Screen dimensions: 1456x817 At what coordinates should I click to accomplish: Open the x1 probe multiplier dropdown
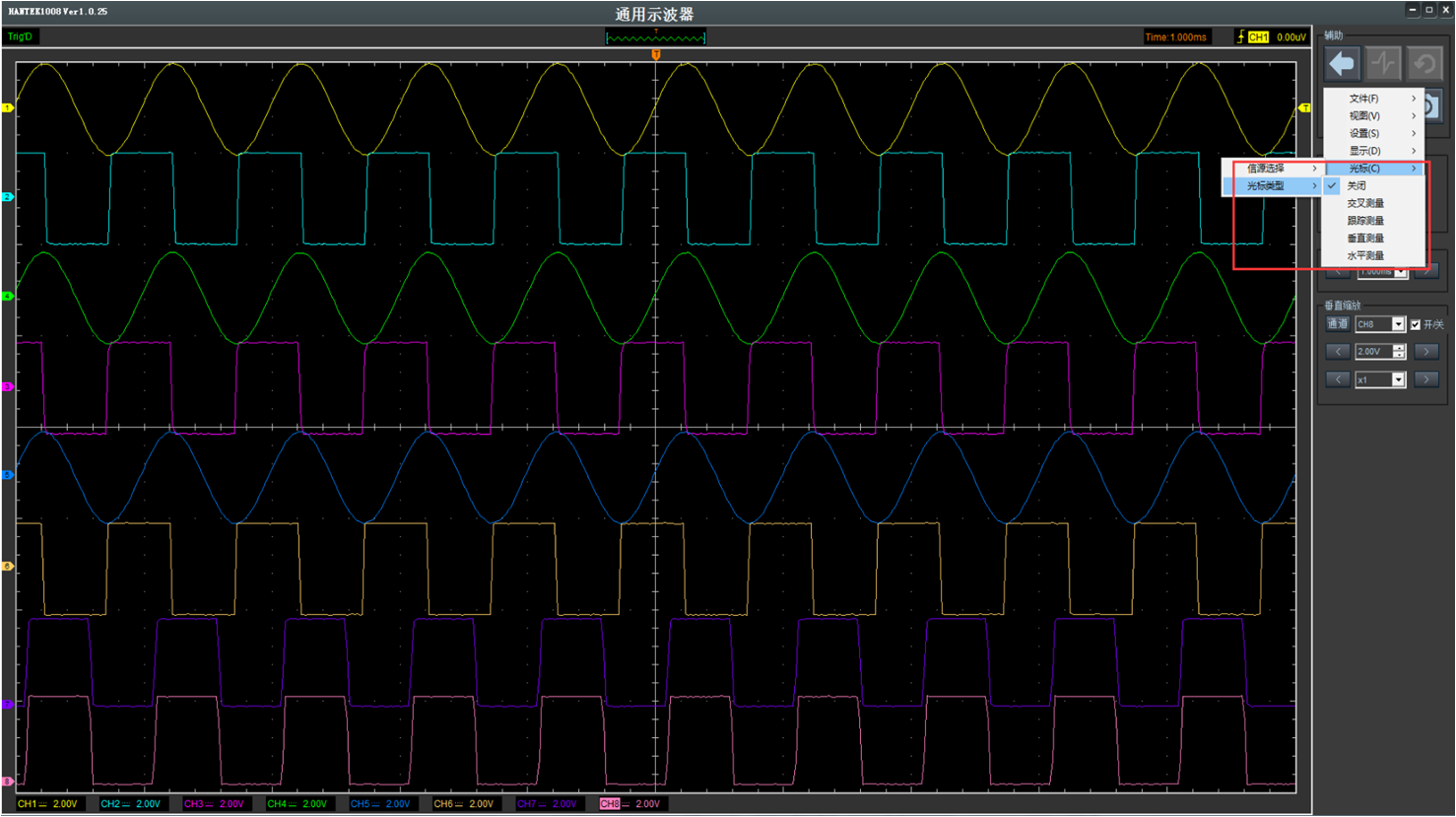click(1398, 379)
